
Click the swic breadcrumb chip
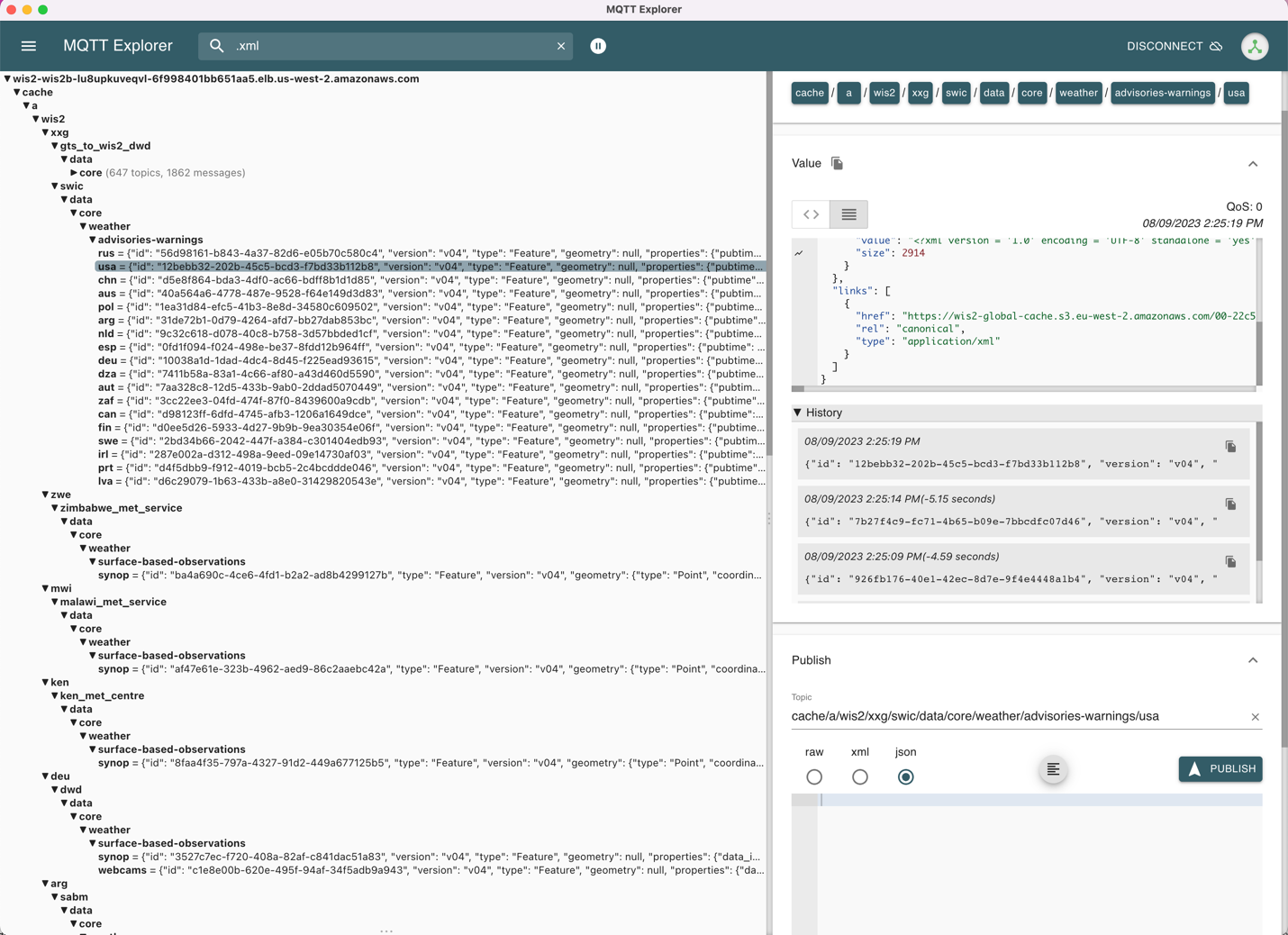tap(956, 93)
